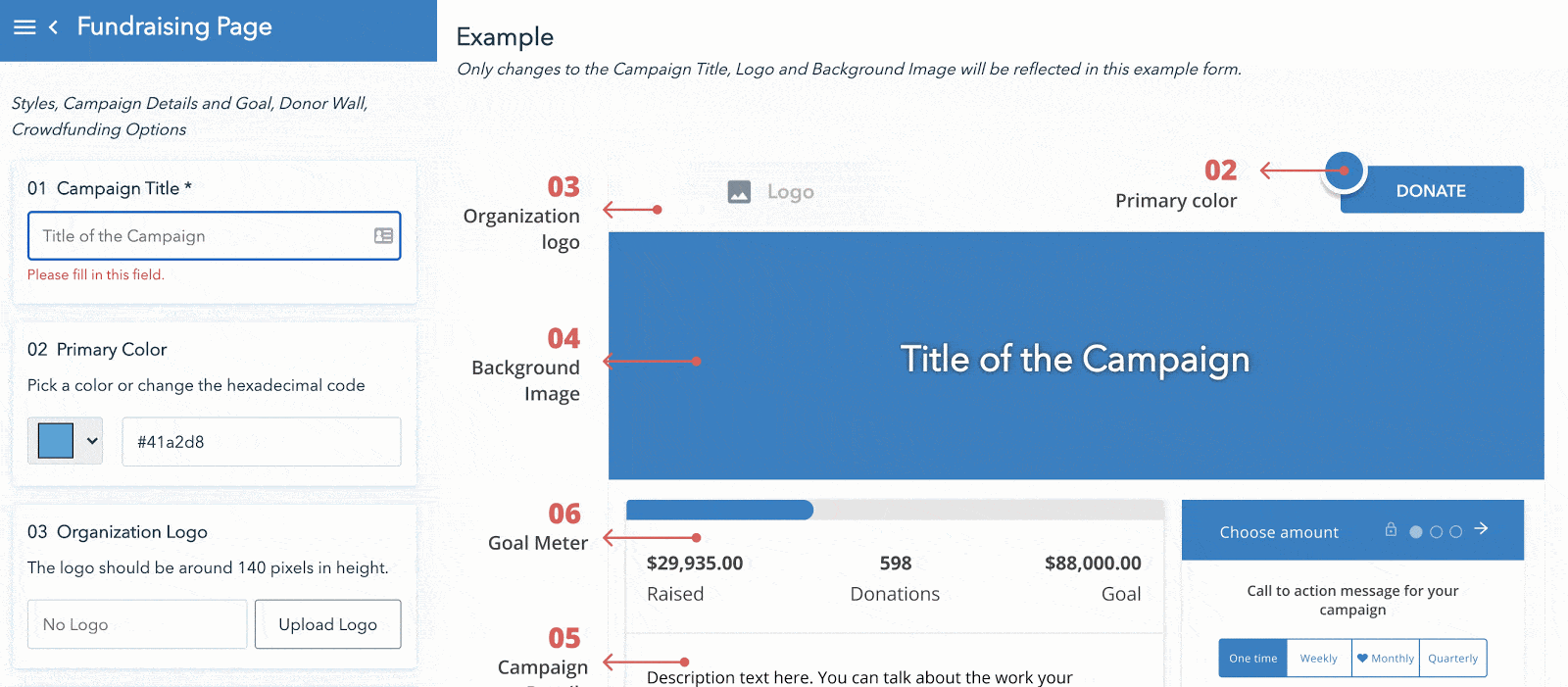The height and width of the screenshot is (687, 1568).
Task: Switch to Weekly donation frequency
Action: tap(1318, 659)
